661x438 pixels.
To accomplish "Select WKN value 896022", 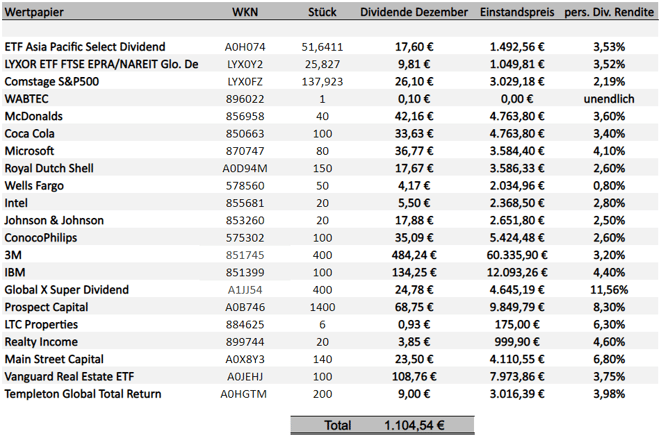I will (x=245, y=99).
